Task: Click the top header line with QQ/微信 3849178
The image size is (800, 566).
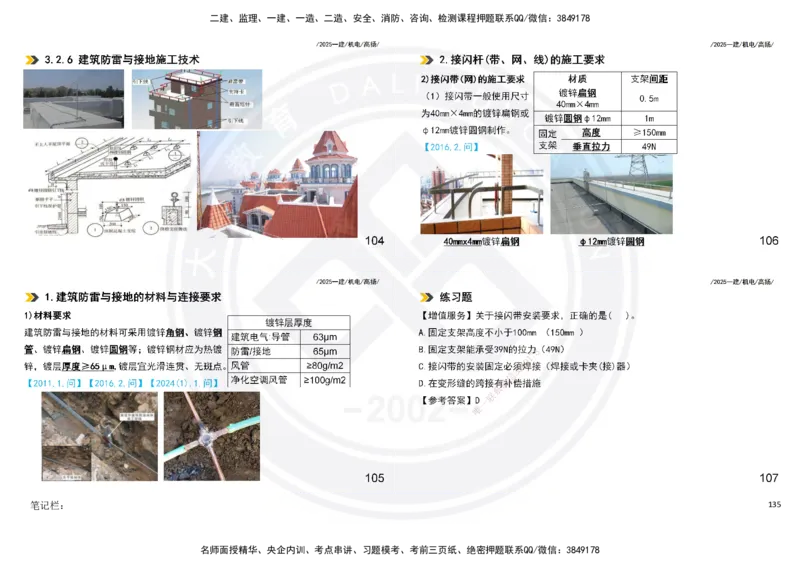Action: (400, 18)
